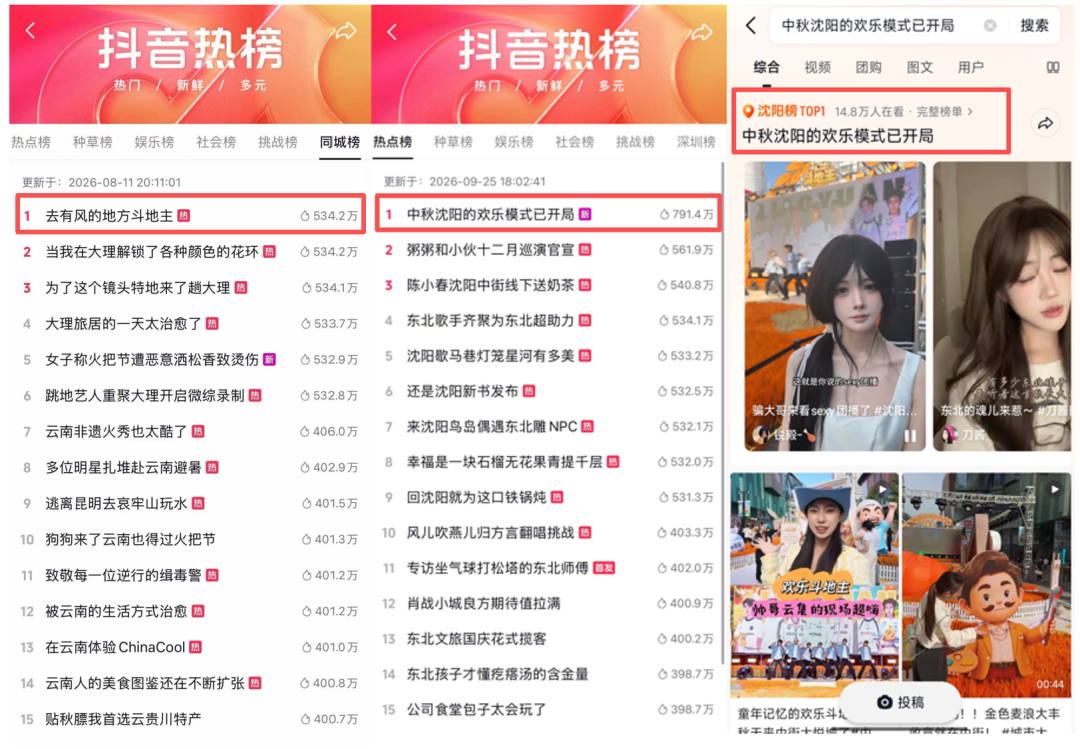Open 为了这个镜头特地来了趟大理 entry
Image resolution: width=1080 pixels, height=749 pixels.
click(x=191, y=287)
